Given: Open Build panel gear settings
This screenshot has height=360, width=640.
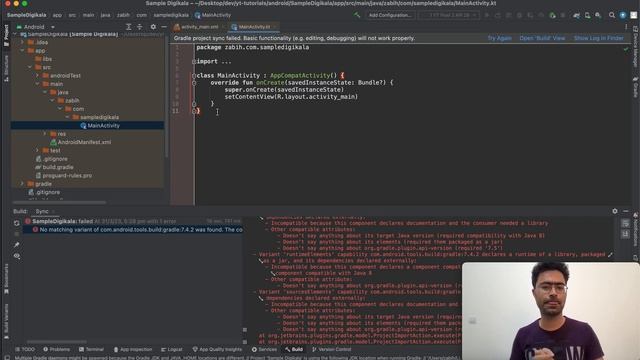Looking at the screenshot, I should (615, 211).
